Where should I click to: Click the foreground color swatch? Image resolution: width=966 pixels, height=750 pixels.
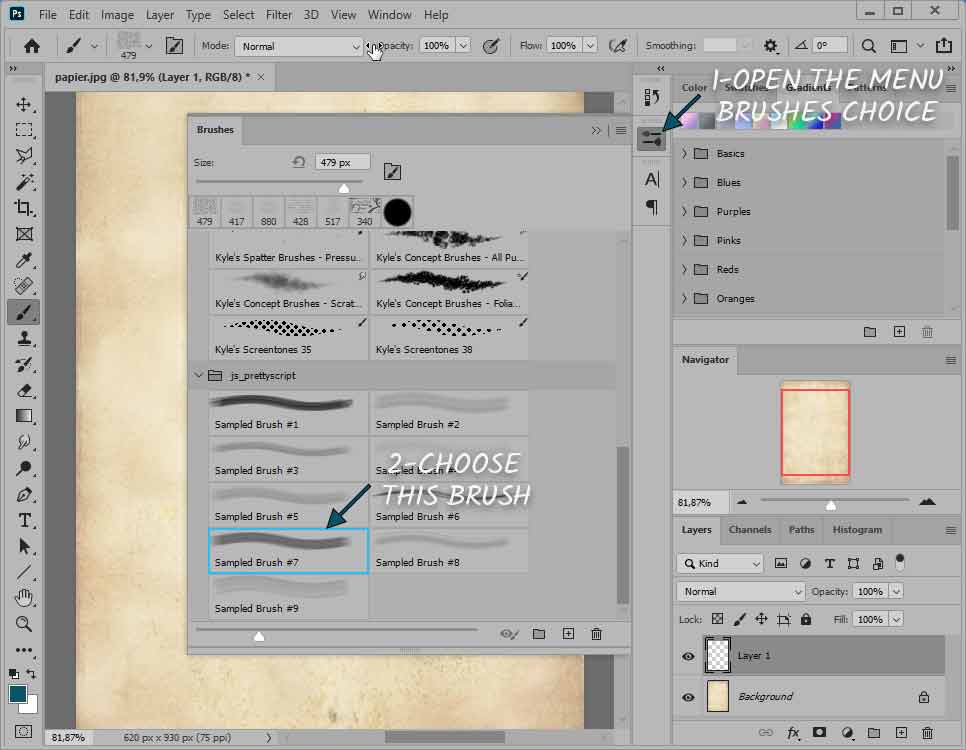tap(18, 694)
